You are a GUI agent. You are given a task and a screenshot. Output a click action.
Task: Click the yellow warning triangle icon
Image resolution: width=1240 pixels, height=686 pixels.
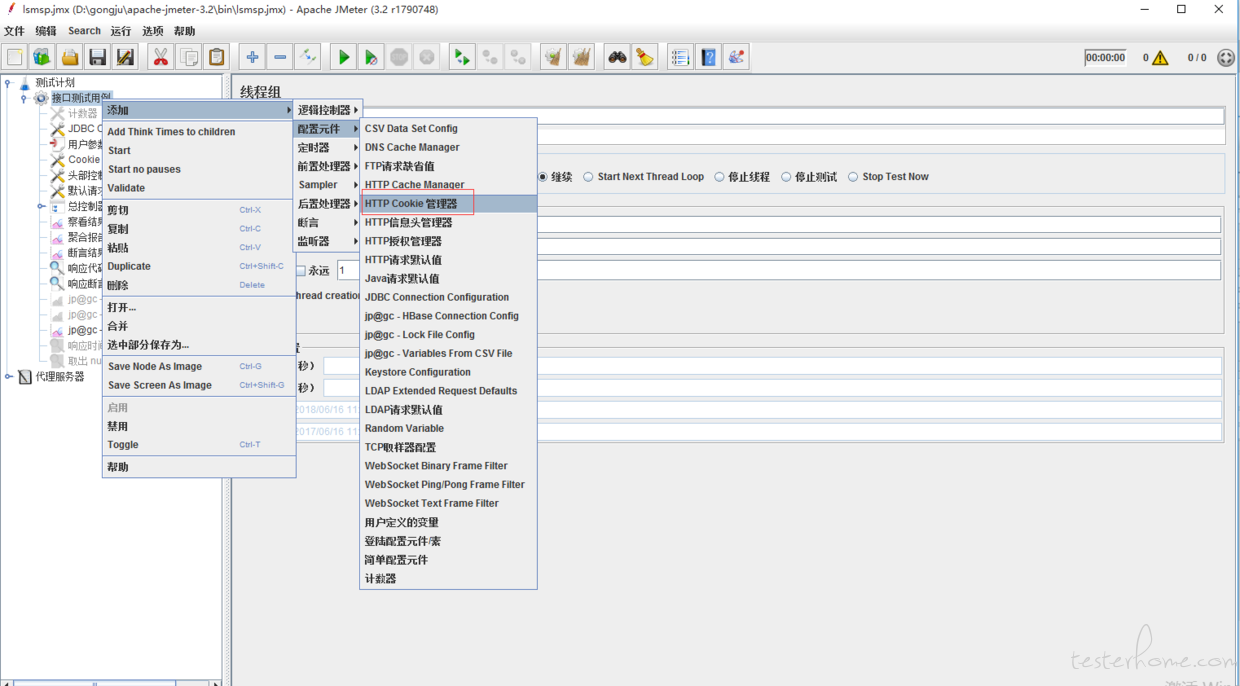(1160, 58)
